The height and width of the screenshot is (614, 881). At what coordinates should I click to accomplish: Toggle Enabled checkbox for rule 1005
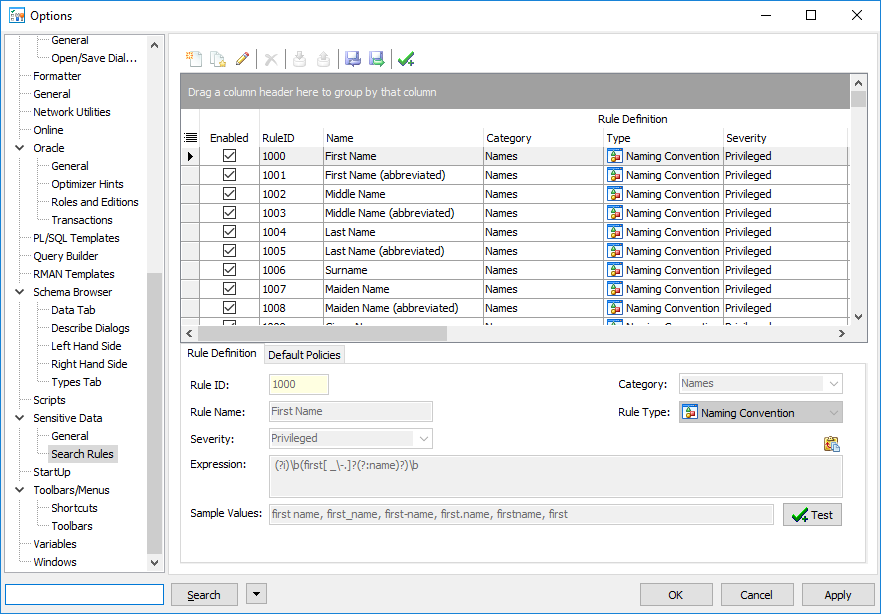[x=229, y=251]
